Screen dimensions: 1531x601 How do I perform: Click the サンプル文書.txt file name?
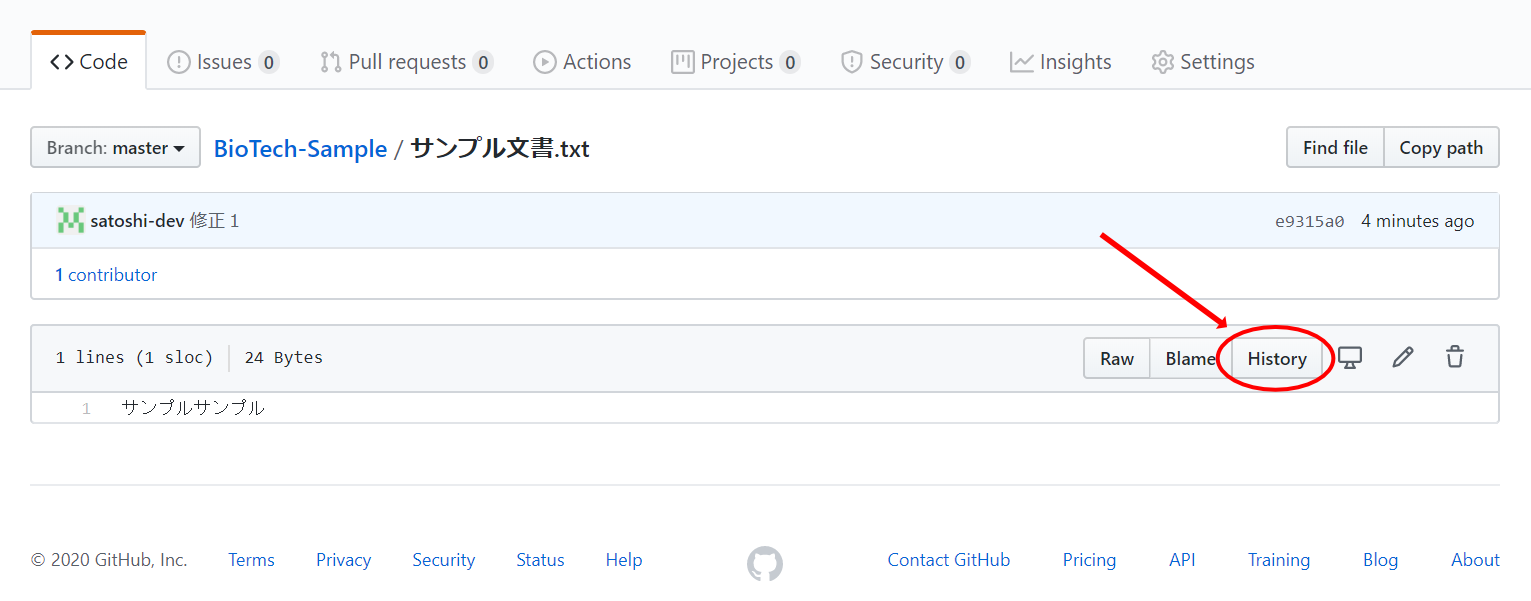tap(500, 149)
